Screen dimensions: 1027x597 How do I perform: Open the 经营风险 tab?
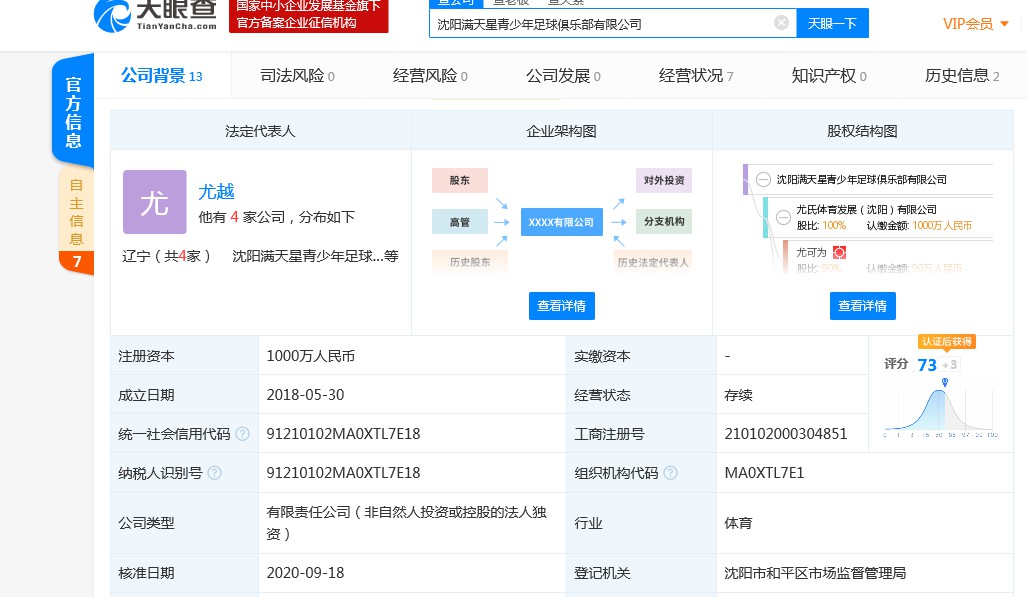coord(430,76)
